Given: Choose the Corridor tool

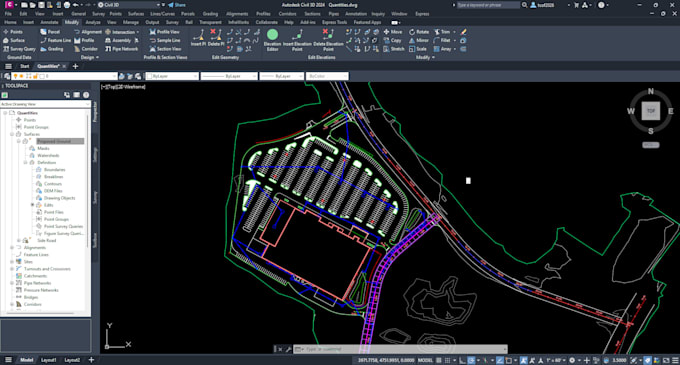Looking at the screenshot, I should tap(86, 49).
